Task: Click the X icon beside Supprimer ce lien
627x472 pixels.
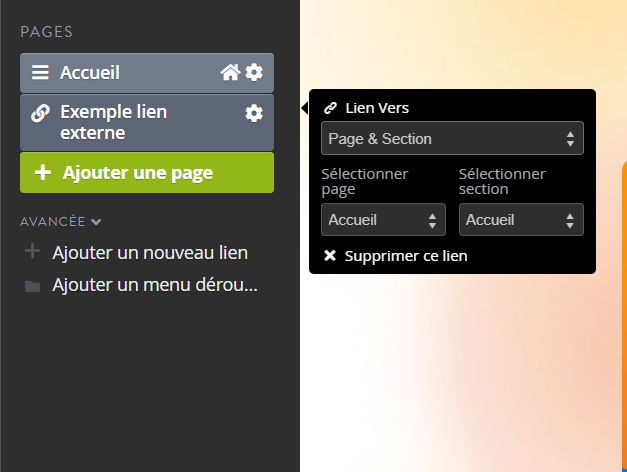Action: pyautogui.click(x=330, y=255)
